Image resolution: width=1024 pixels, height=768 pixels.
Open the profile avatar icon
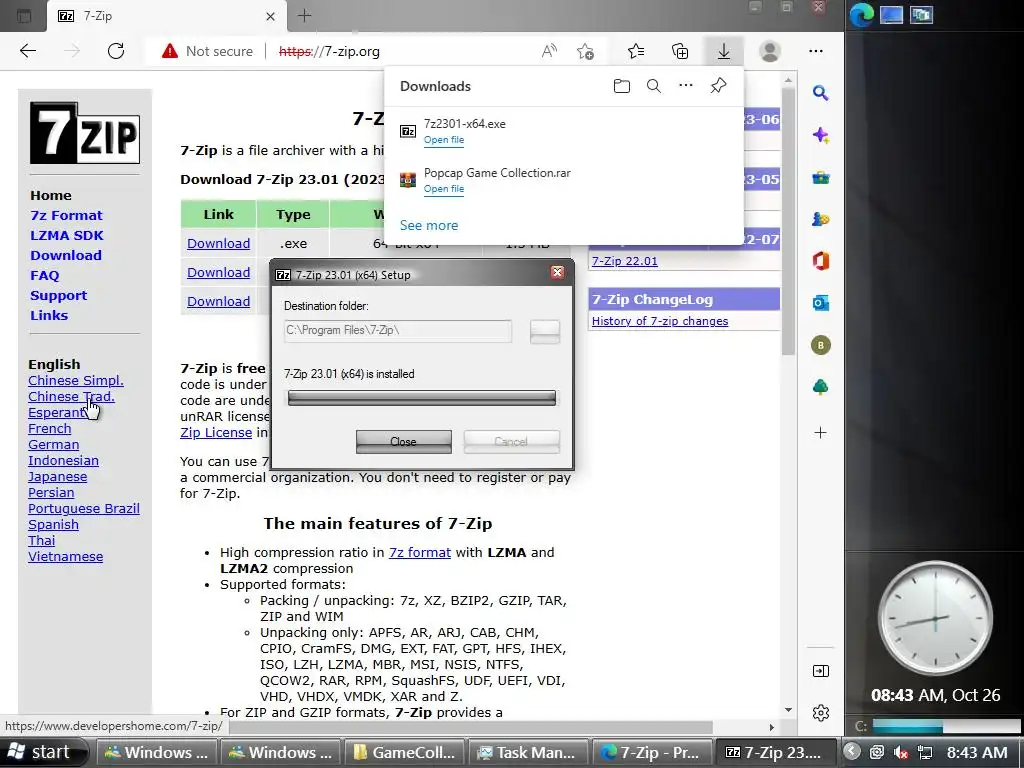tap(770, 51)
